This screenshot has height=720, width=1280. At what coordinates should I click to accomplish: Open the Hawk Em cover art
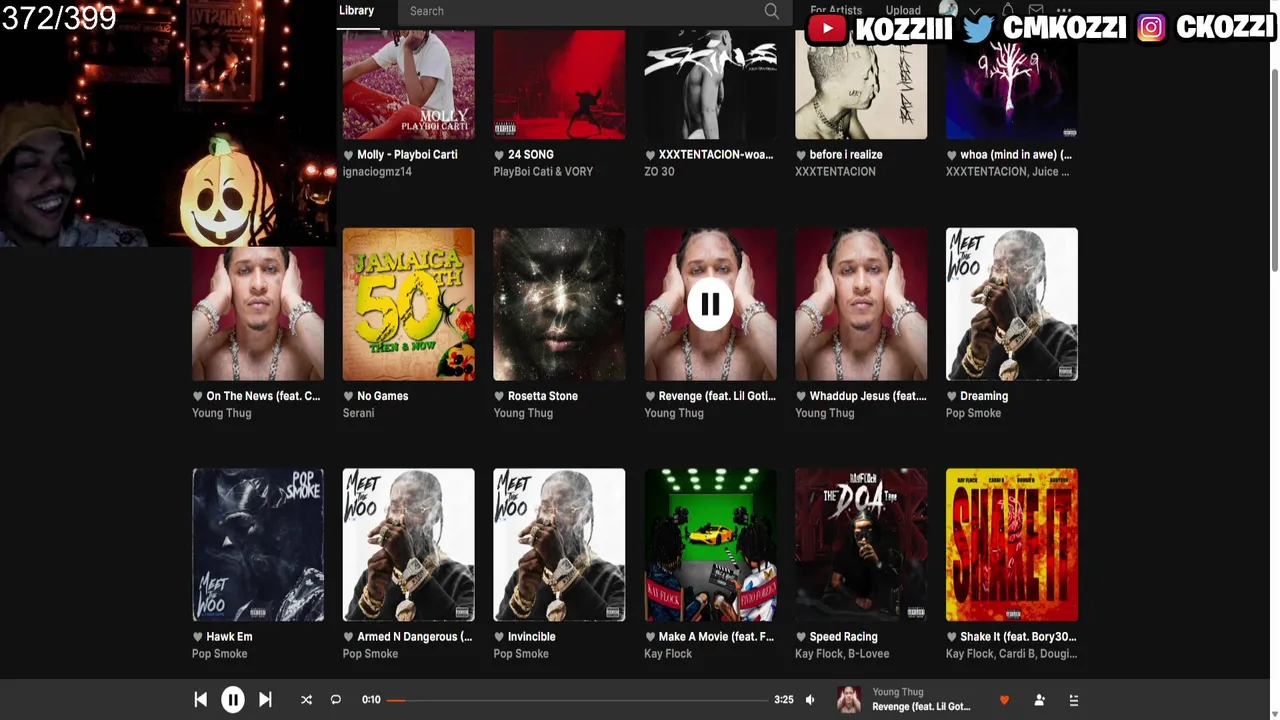[x=258, y=545]
